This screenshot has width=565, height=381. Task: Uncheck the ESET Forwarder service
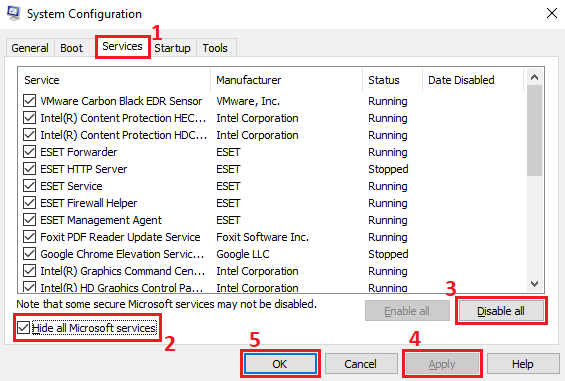click(x=29, y=152)
